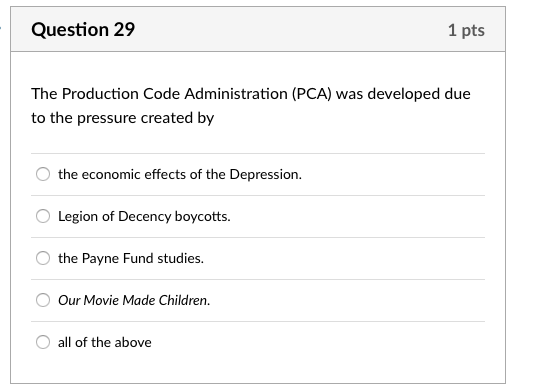Click the 'all of the above' answer label
This screenshot has width=533, height=391.
pyautogui.click(x=105, y=342)
